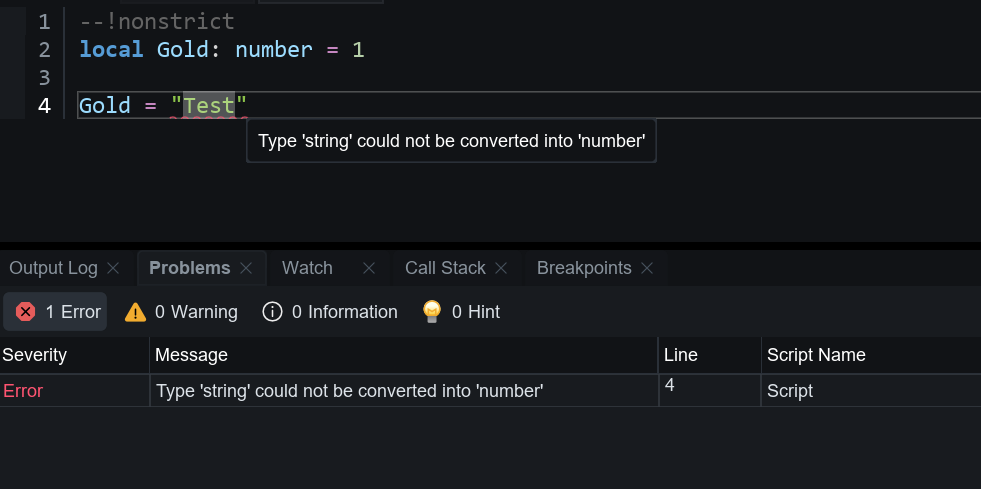Screen dimensions: 981x489
Task: Sort by the Line column header
Action: 681,355
